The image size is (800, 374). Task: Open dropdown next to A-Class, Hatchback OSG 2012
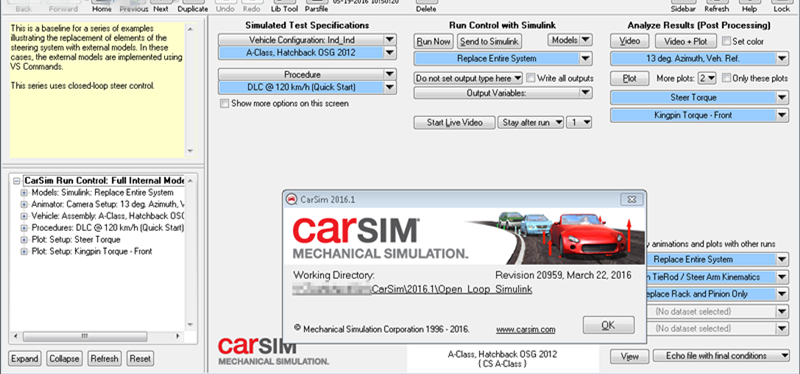390,53
